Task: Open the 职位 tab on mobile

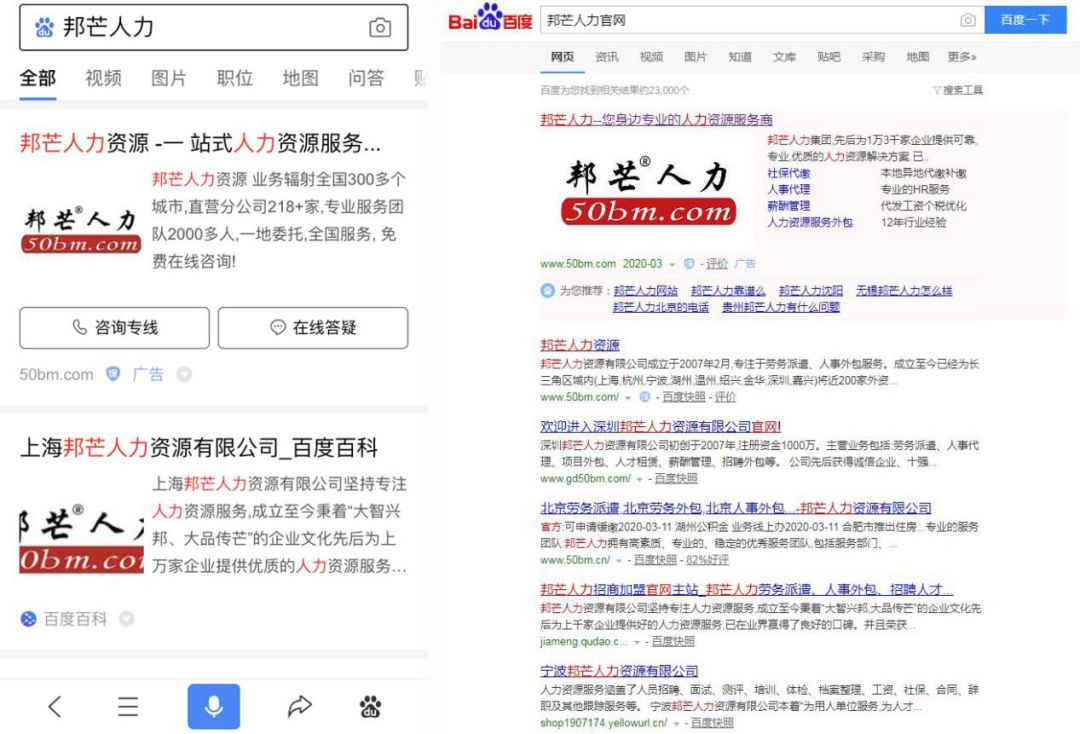Action: tap(235, 78)
